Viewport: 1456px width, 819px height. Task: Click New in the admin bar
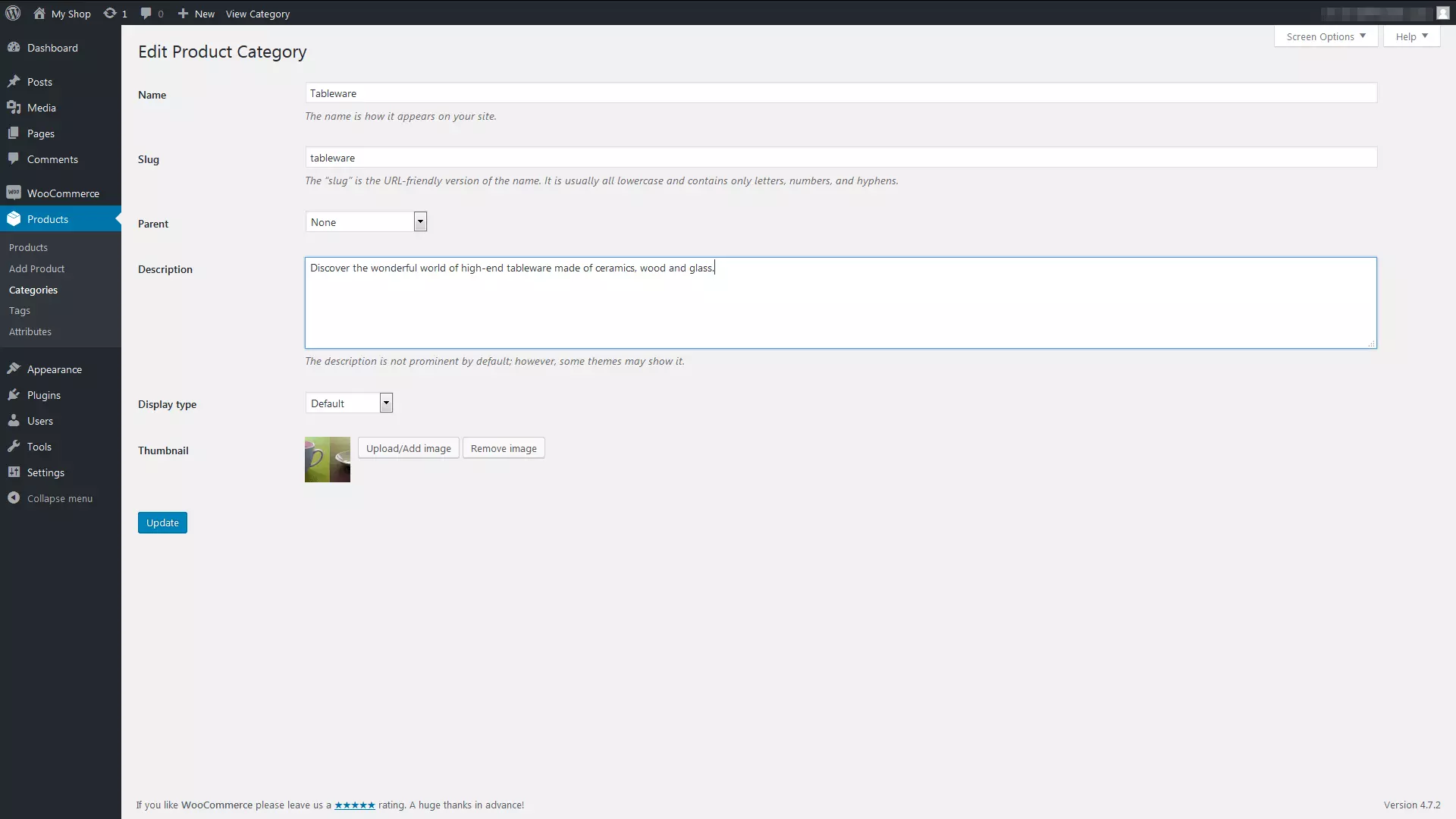pyautogui.click(x=205, y=14)
